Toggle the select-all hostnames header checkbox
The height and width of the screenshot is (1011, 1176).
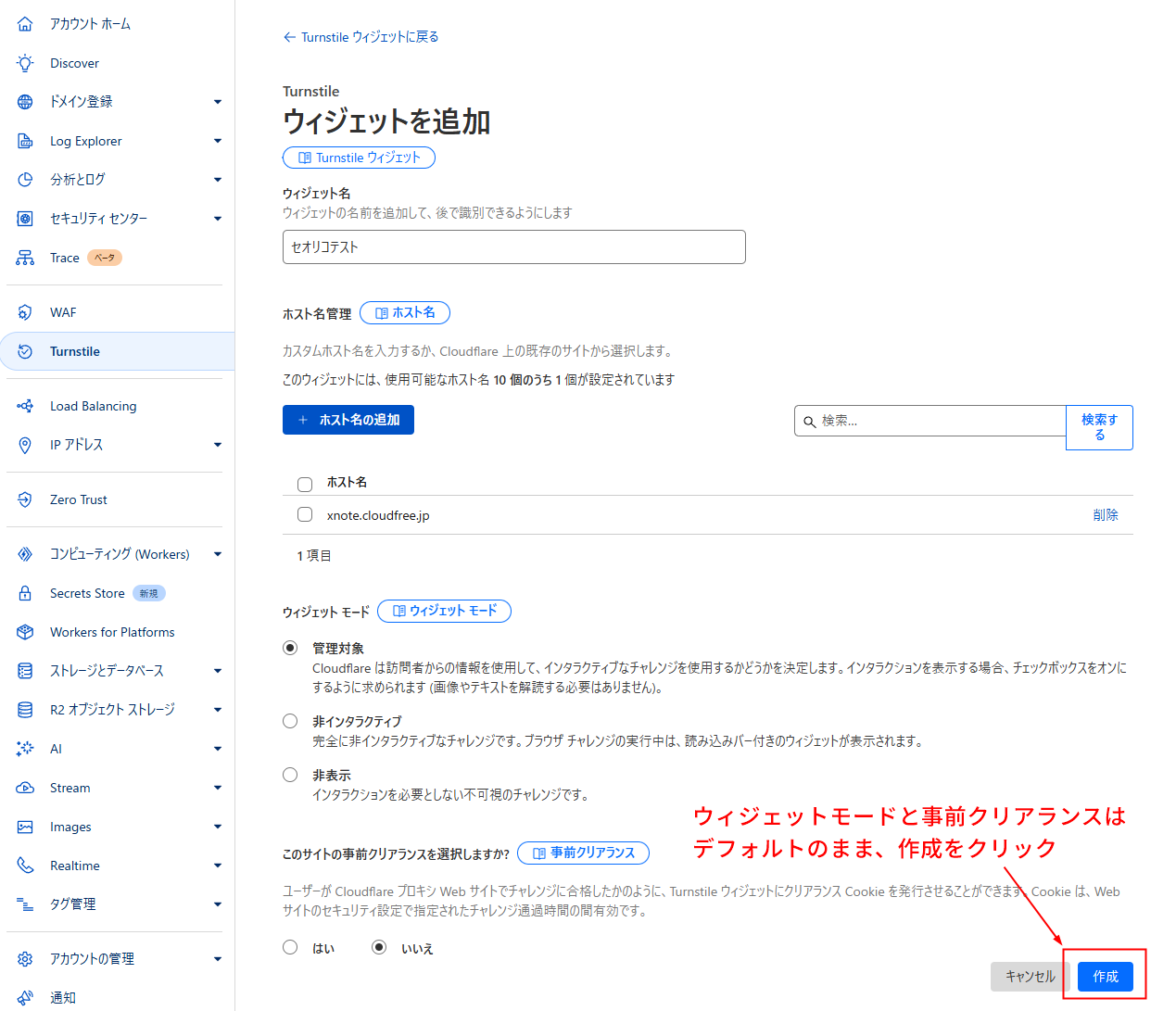pyautogui.click(x=305, y=484)
